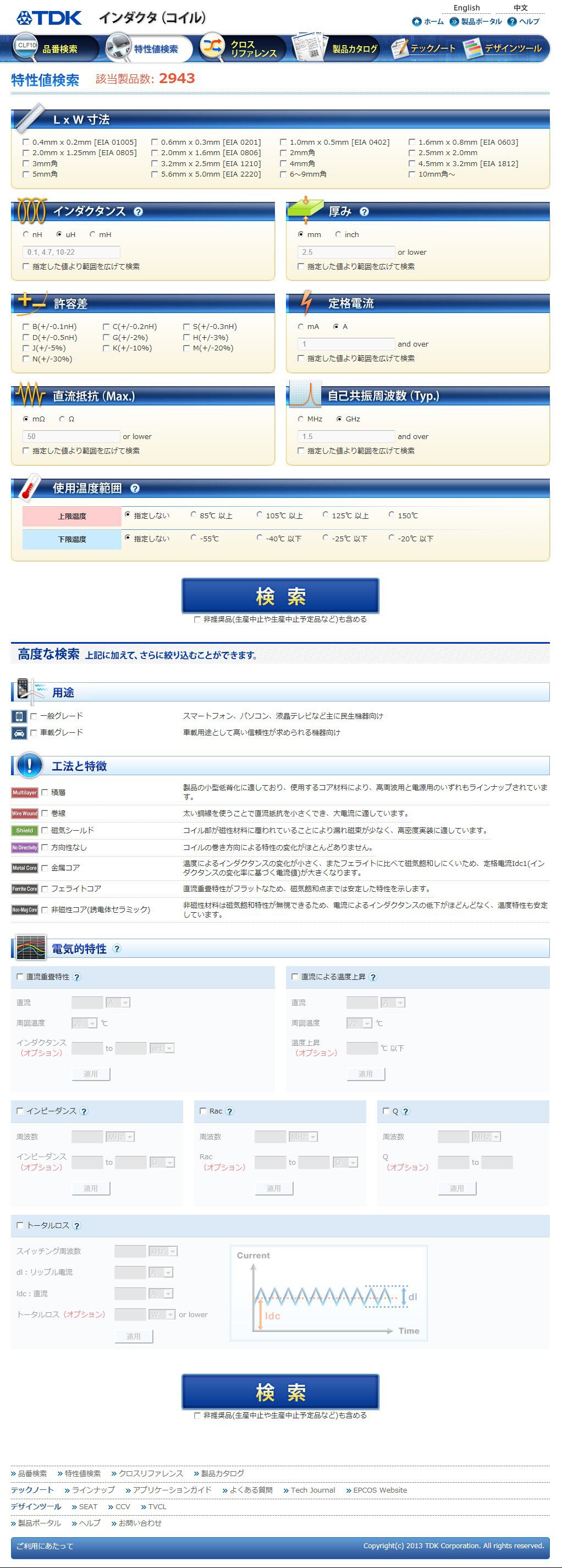Open help via the ヘルプ question icon
This screenshot has height=1568, width=562.
coord(511,22)
